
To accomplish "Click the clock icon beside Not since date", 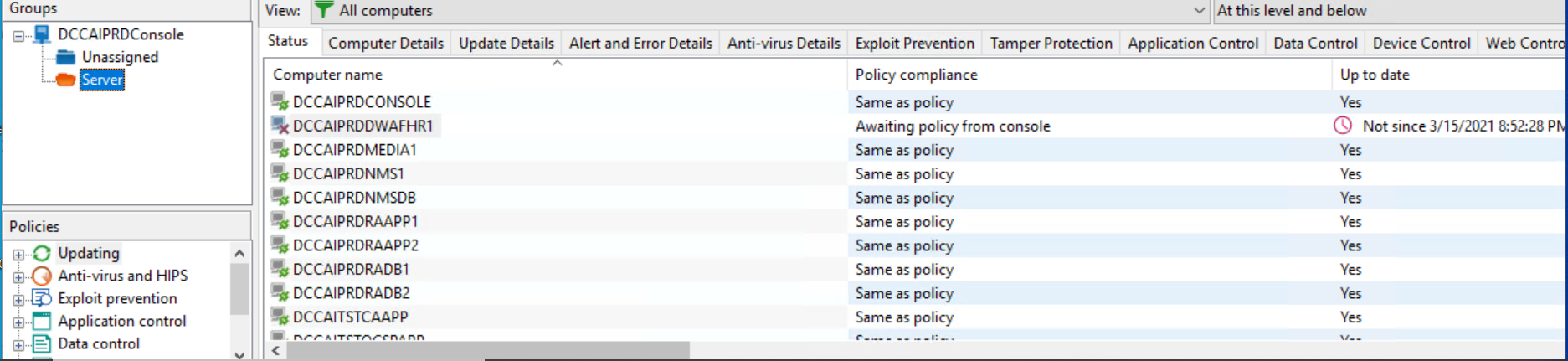I will [x=1343, y=126].
